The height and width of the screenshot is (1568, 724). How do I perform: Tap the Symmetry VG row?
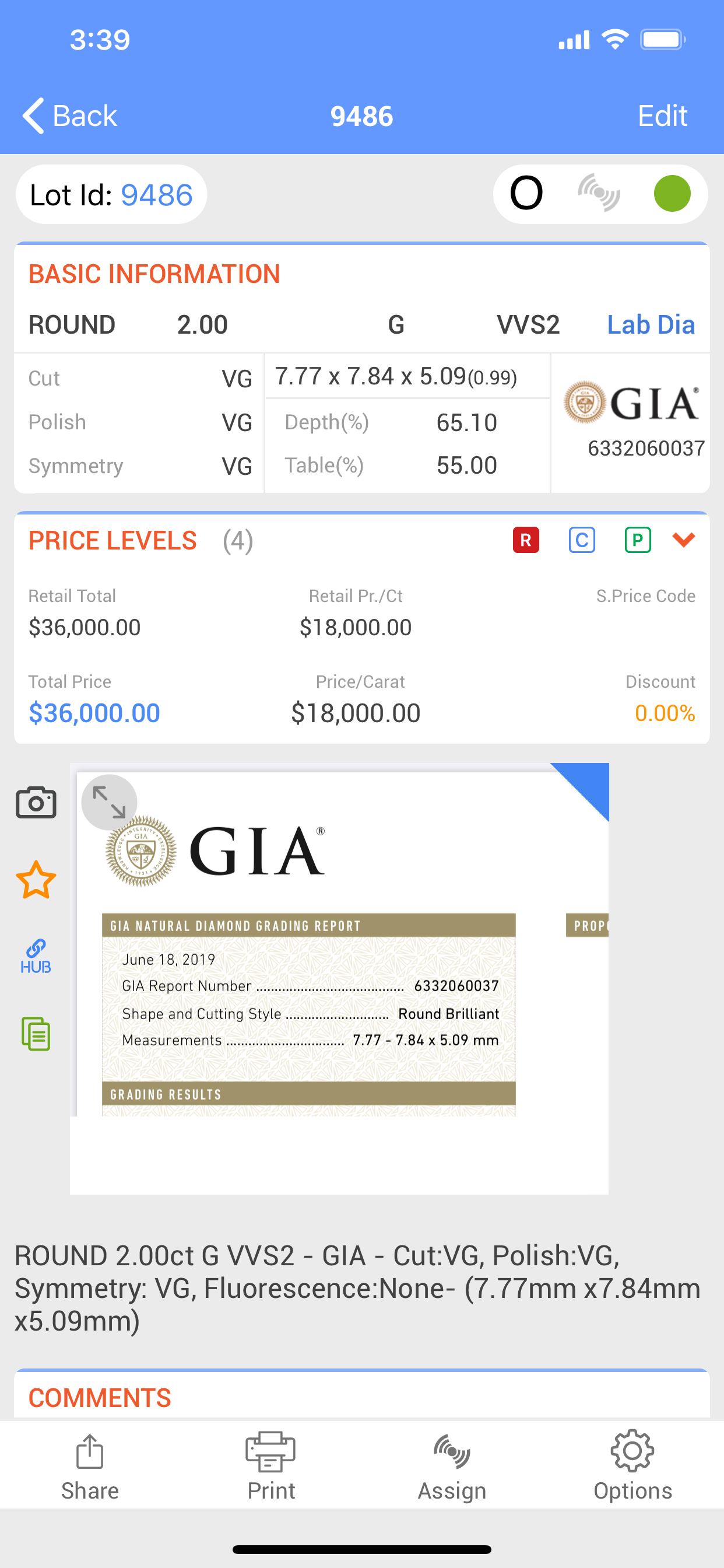(140, 466)
